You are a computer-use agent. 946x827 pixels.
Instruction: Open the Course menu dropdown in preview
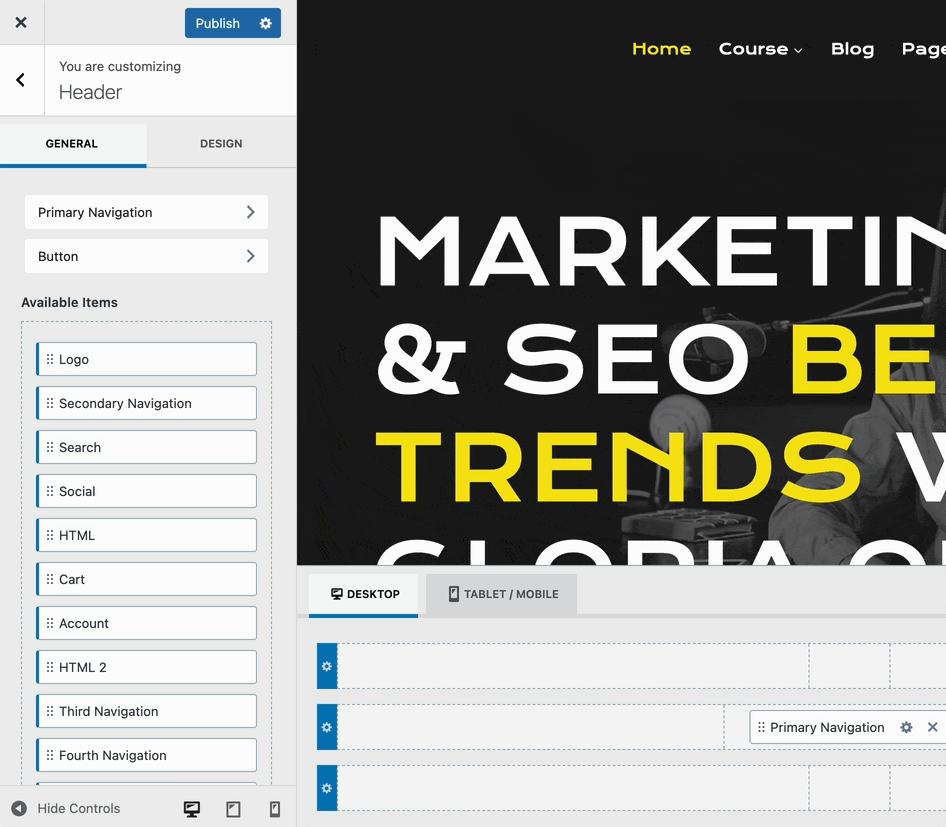[760, 49]
